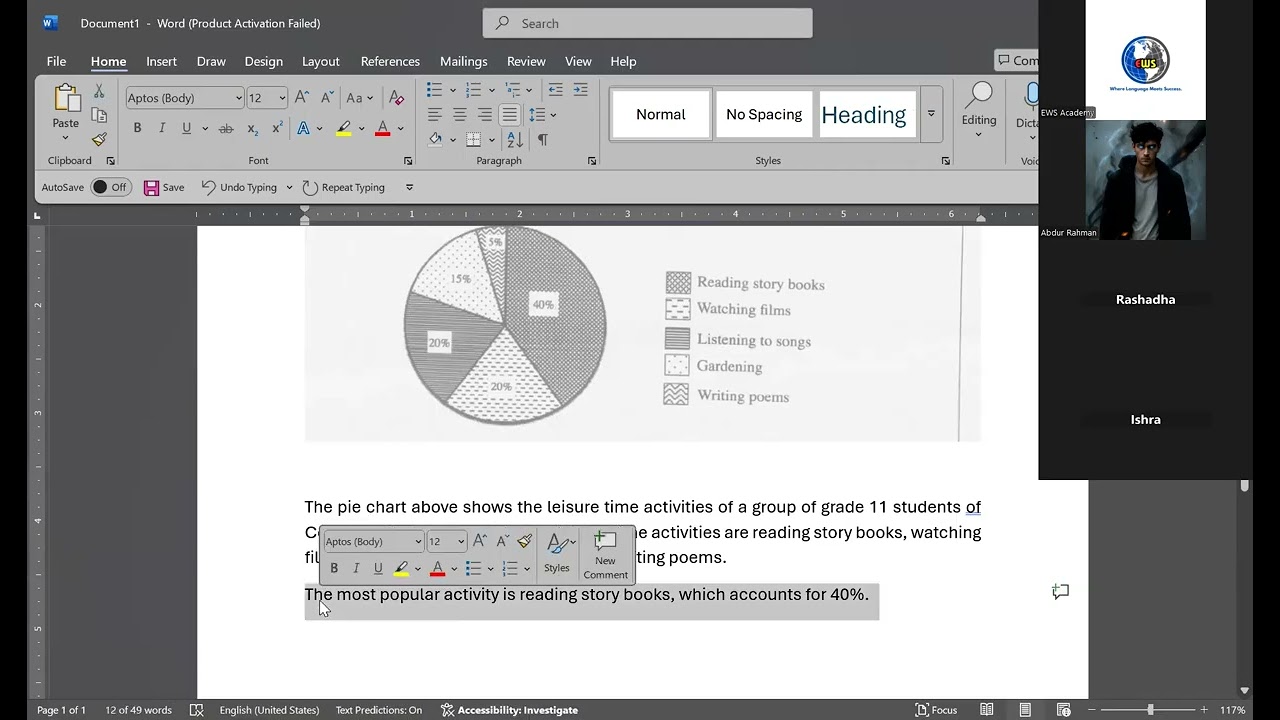Click the Paste button
The image size is (1280, 720).
point(66,107)
